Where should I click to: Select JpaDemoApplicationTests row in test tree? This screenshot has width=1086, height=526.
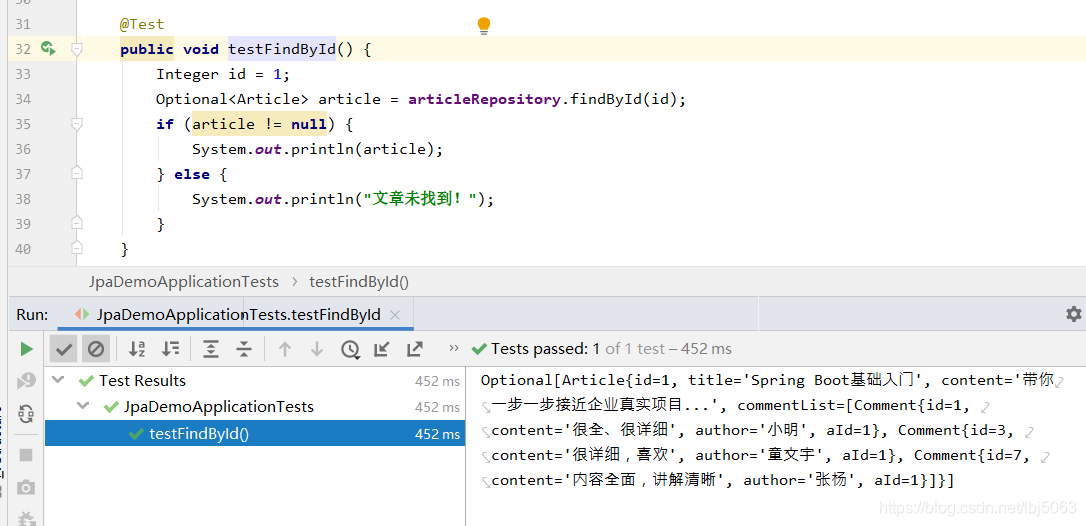pos(255,407)
